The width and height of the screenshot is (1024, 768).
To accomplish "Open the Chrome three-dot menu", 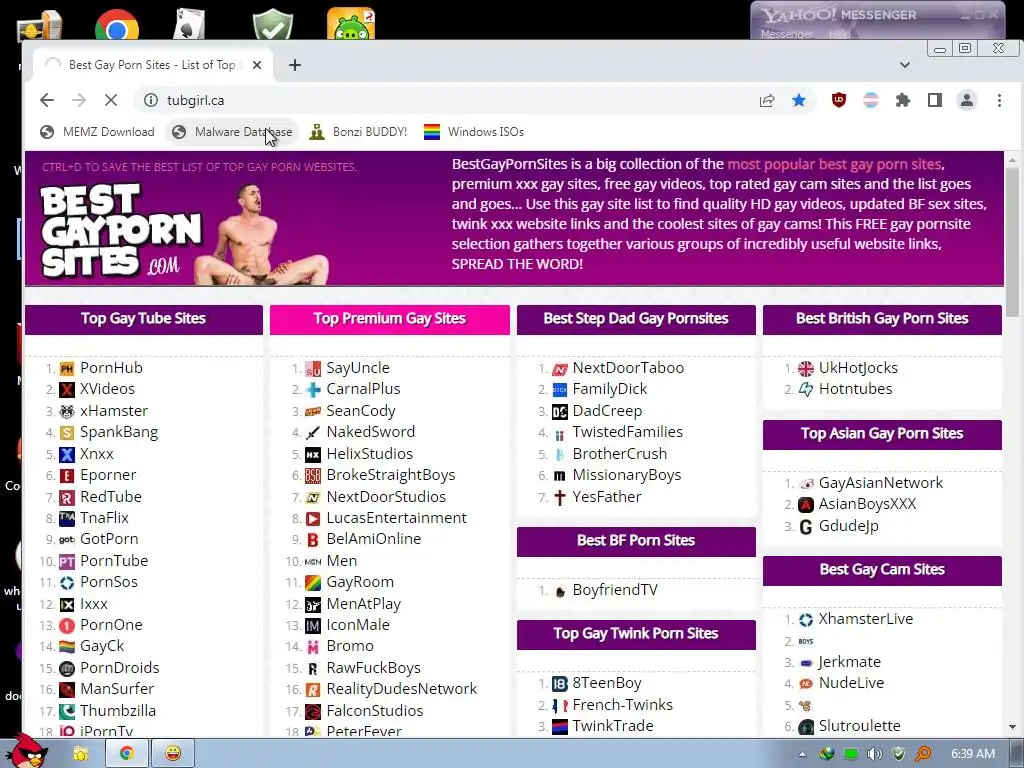I will [999, 100].
